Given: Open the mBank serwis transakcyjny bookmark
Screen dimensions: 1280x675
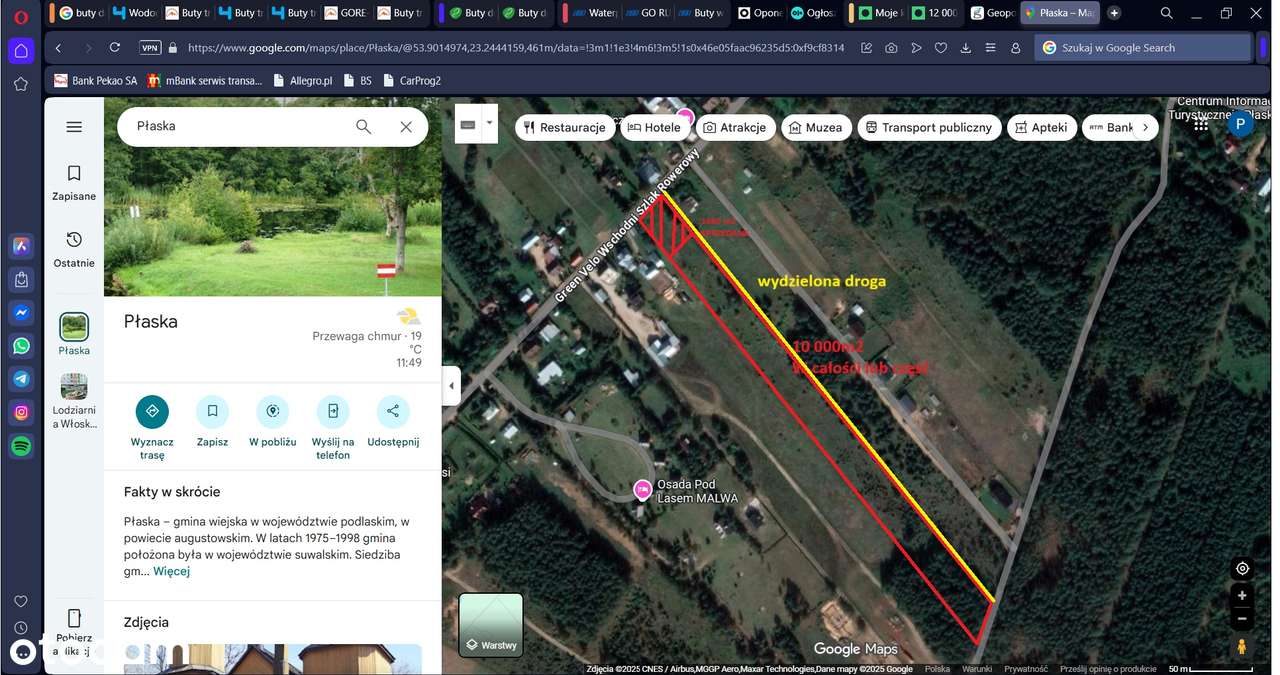Looking at the screenshot, I should [204, 81].
